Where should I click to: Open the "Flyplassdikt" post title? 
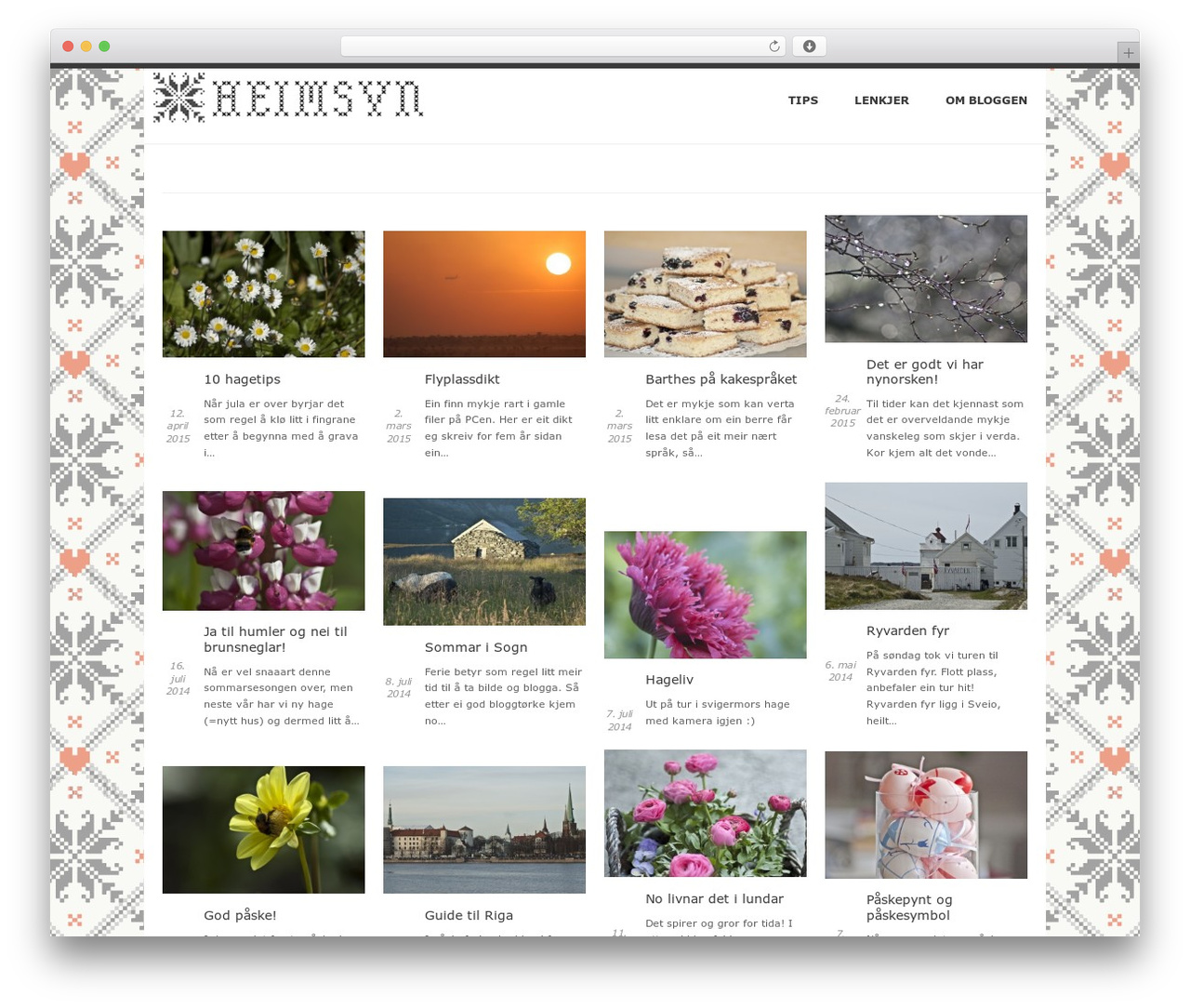tap(462, 379)
